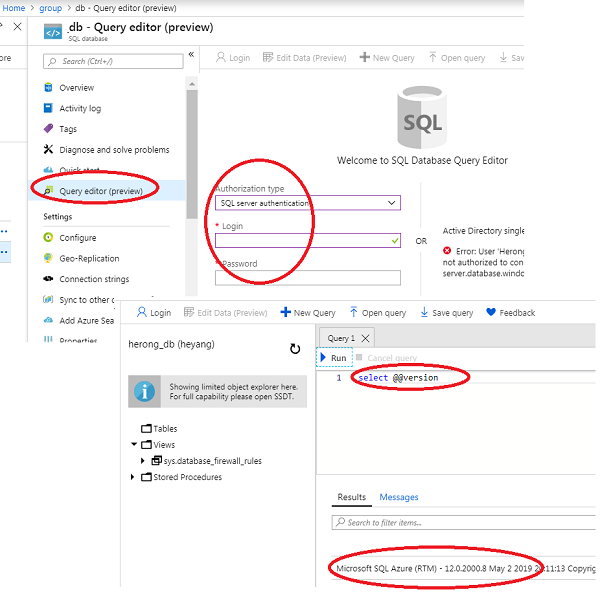The image size is (600, 594).
Task: Click Login in the lower toolbar
Action: 154,313
